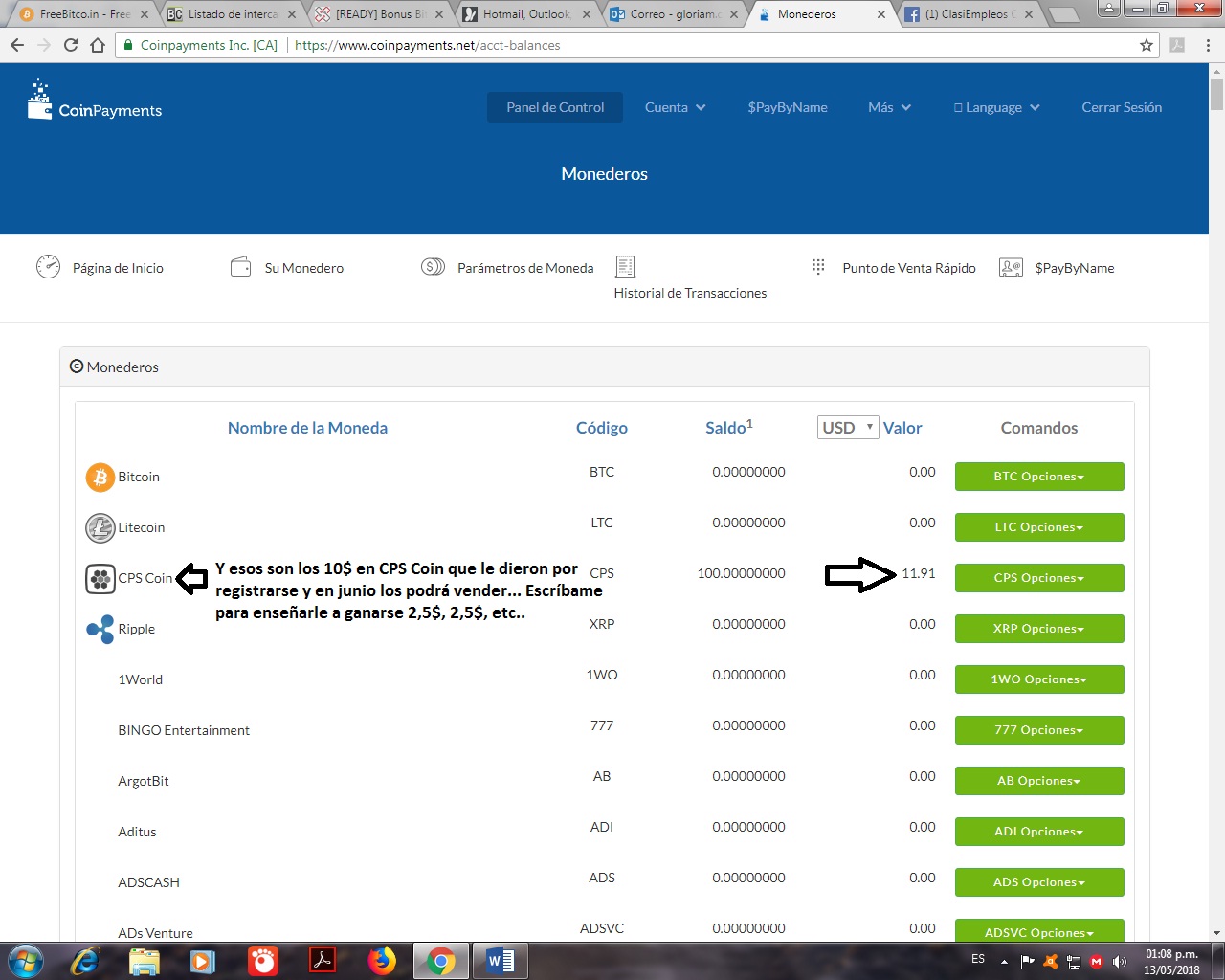Open the Language selector menu
Screen dimensions: 1225x980
(x=996, y=107)
